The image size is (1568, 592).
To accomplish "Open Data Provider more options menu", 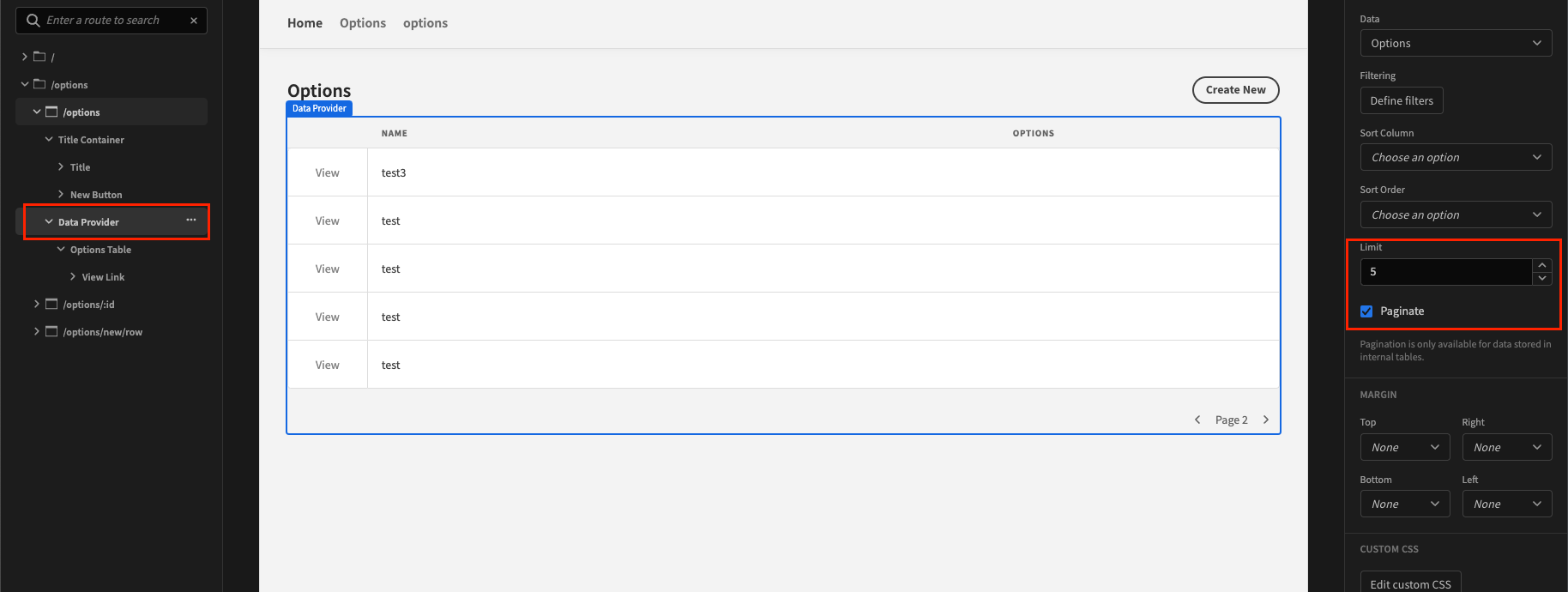I will point(190,220).
